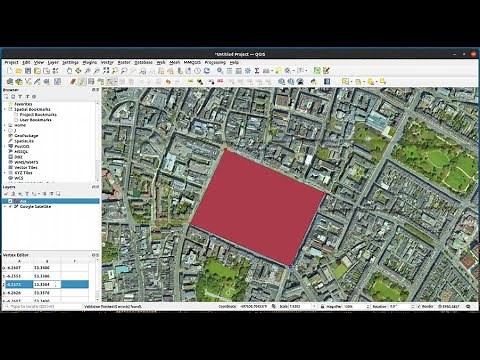
Task: Select the Favorites item in Browser
Action: [x=23, y=104]
